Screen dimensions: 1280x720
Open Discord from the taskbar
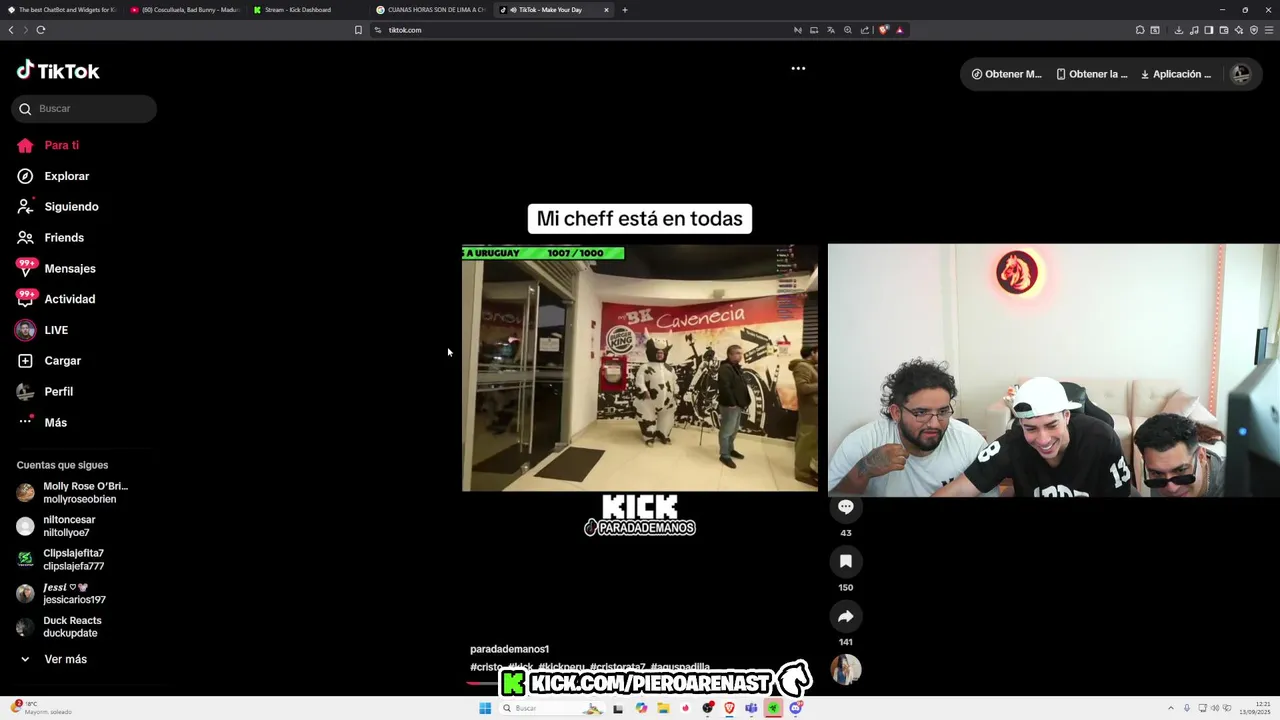click(x=796, y=708)
